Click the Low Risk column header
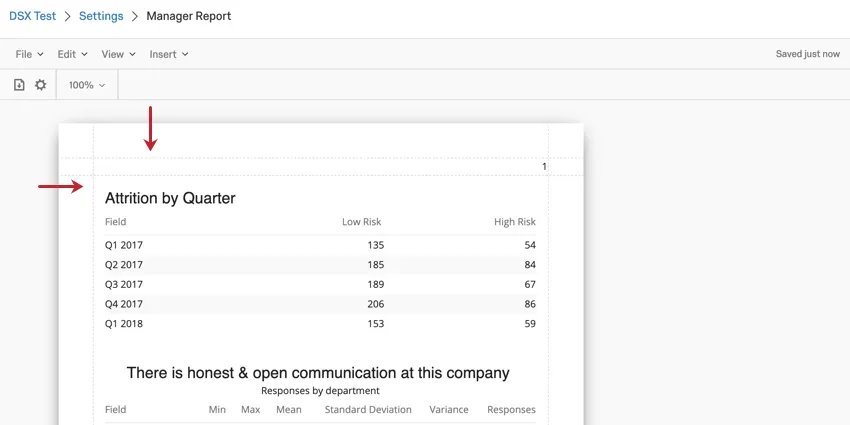The width and height of the screenshot is (850, 425). coord(361,222)
